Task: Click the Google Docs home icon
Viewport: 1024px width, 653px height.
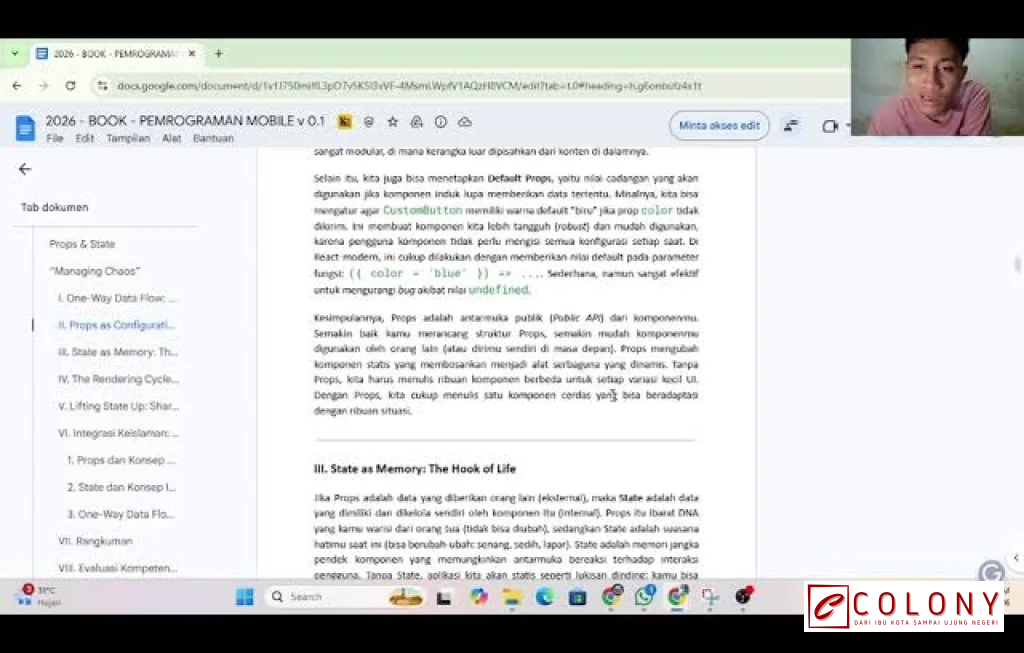Action: pos(25,127)
